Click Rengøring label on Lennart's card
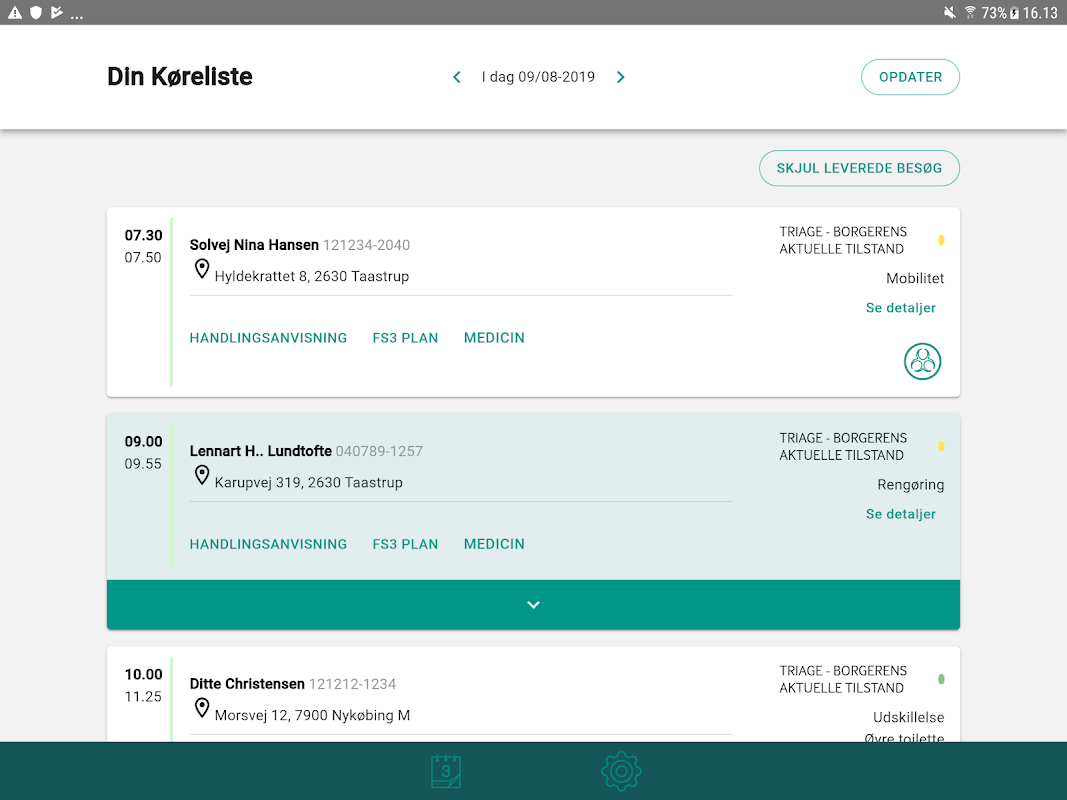Image resolution: width=1067 pixels, height=800 pixels. [910, 485]
